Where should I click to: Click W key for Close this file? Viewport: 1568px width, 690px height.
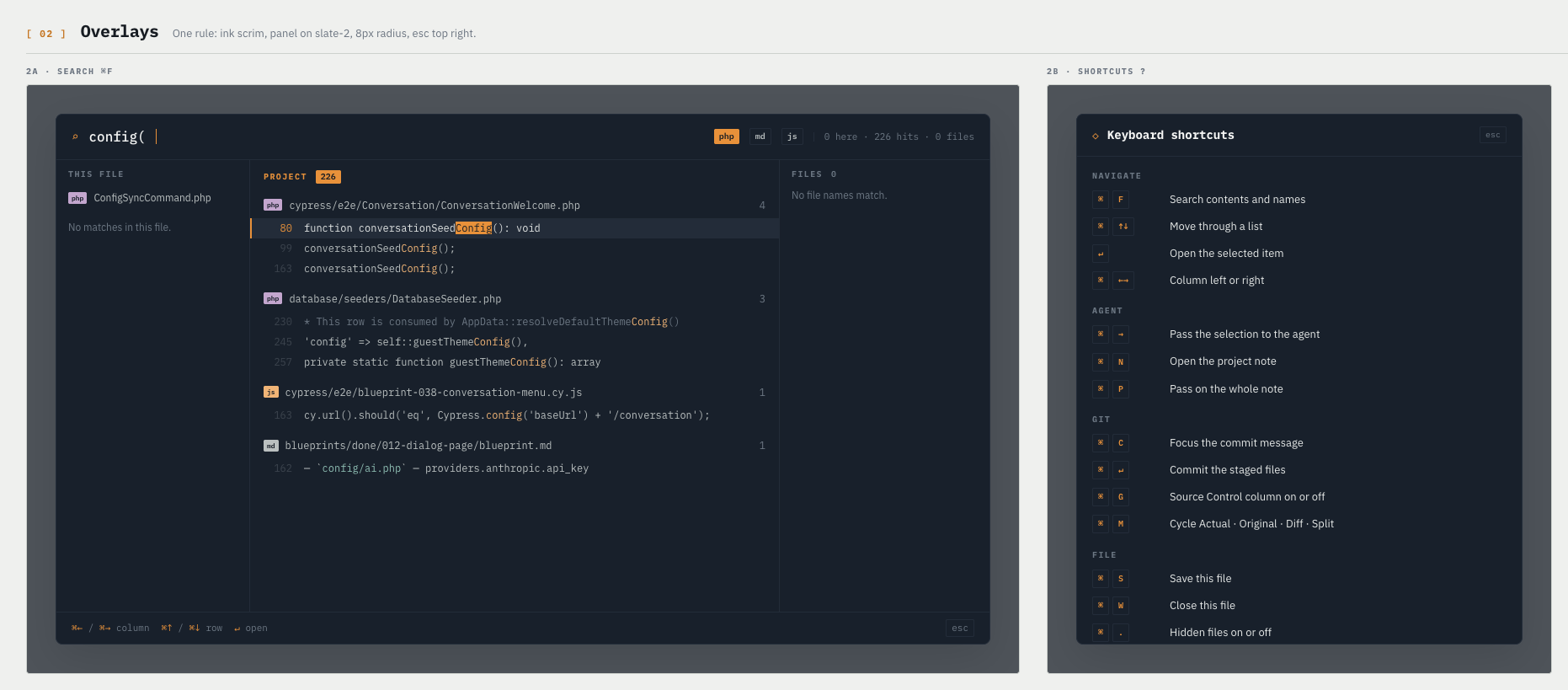point(1121,606)
